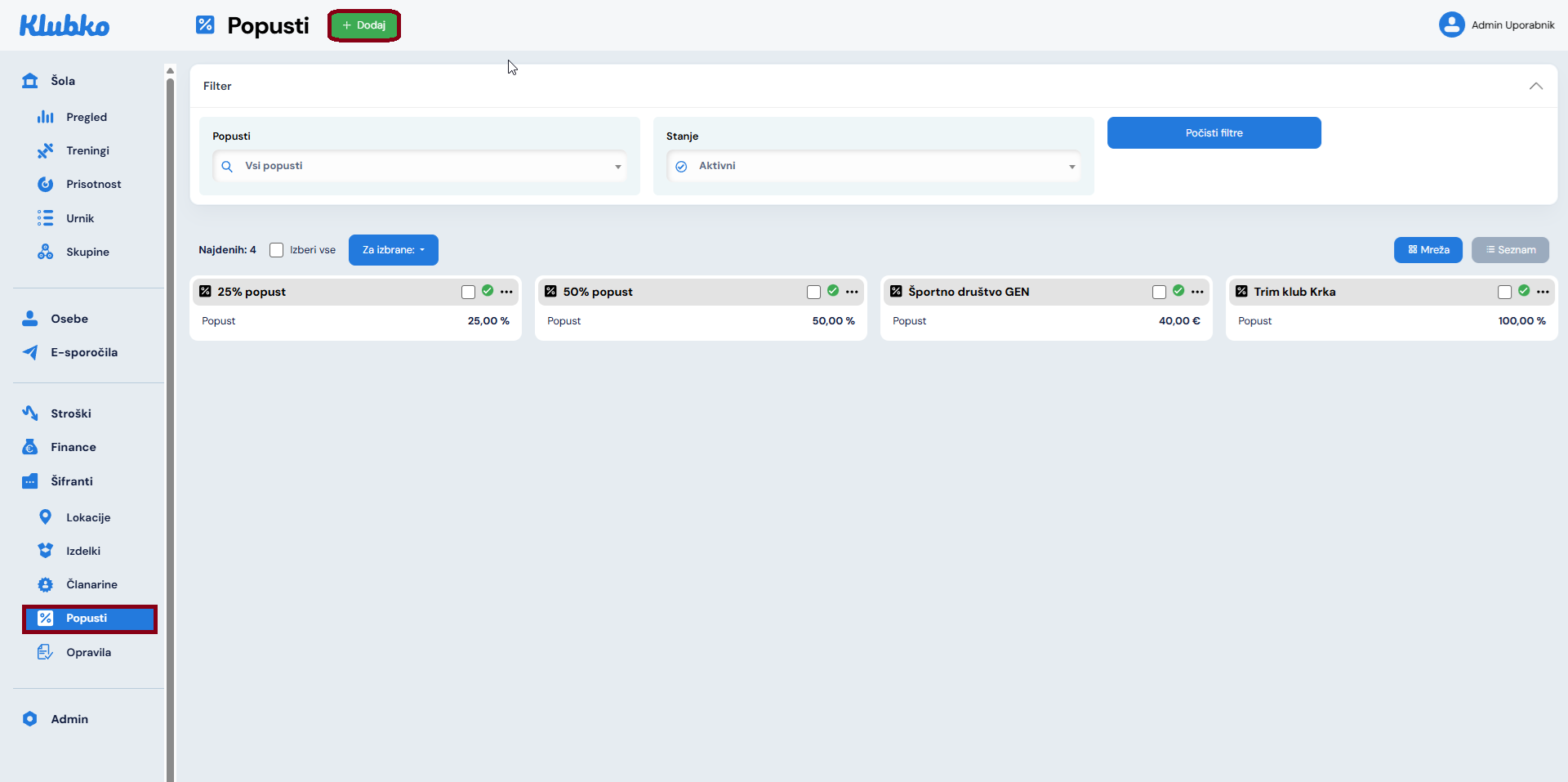The image size is (1568, 782).
Task: Expand the Stanje Aktivni dropdown
Action: click(x=873, y=166)
